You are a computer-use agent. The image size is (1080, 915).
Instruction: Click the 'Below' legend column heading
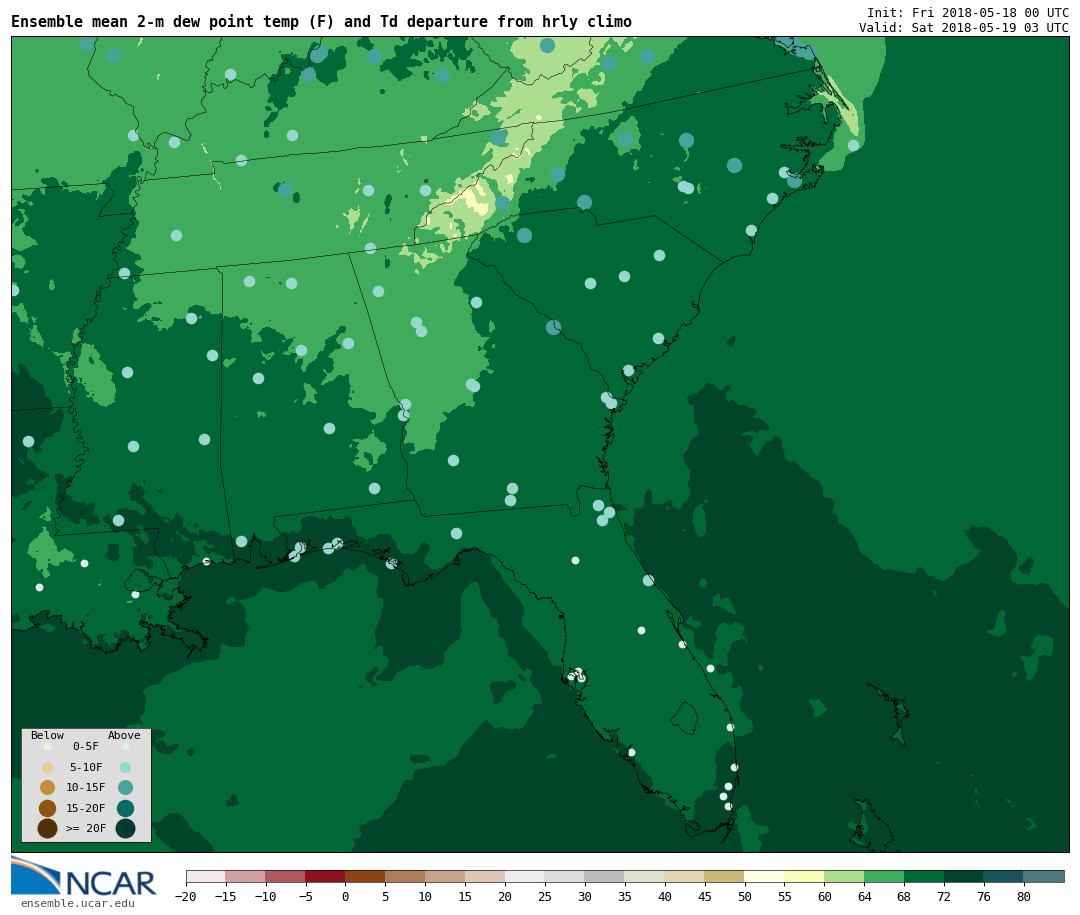(x=47, y=735)
